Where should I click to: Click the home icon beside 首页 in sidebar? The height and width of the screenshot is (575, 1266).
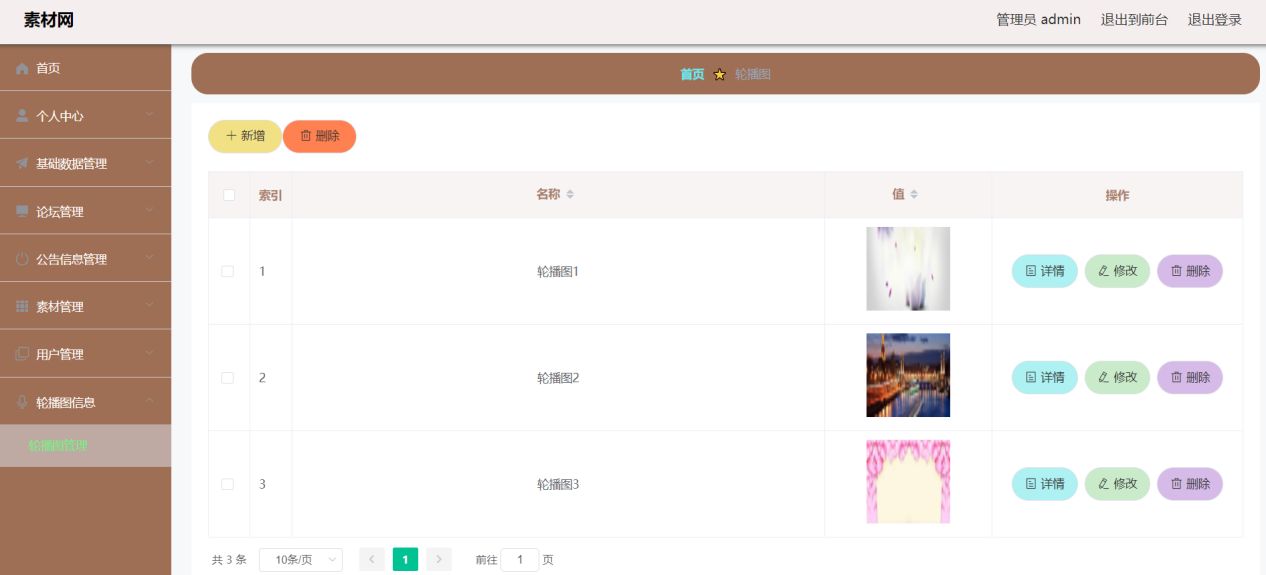[22, 68]
